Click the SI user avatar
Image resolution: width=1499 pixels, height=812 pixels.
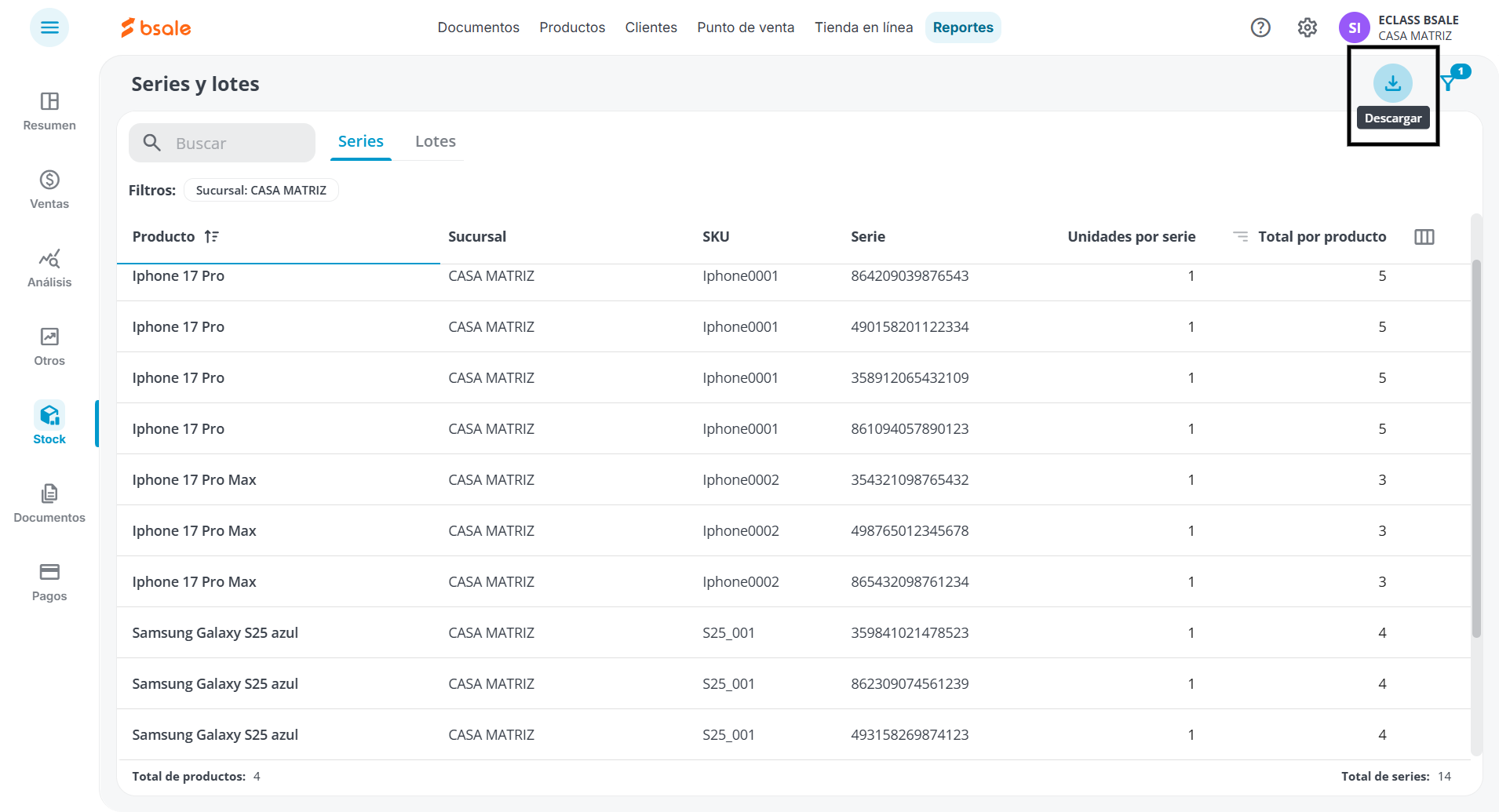point(1355,27)
